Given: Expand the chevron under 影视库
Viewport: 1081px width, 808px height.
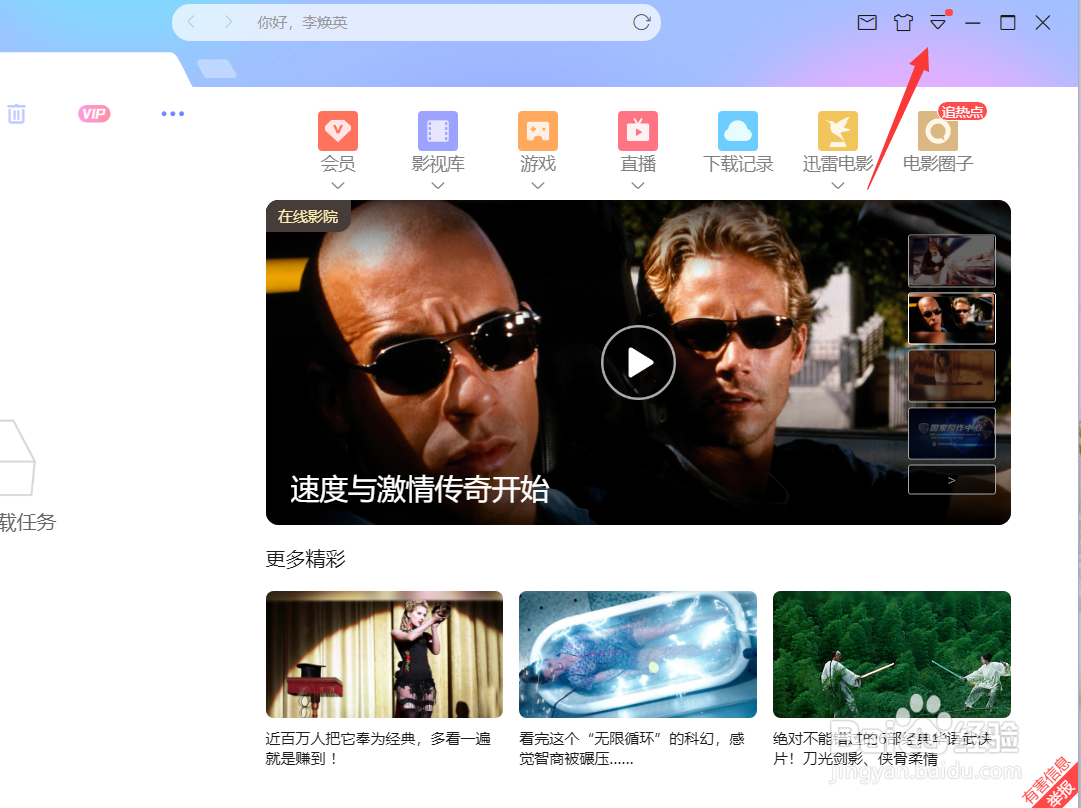Looking at the screenshot, I should pos(438,185).
